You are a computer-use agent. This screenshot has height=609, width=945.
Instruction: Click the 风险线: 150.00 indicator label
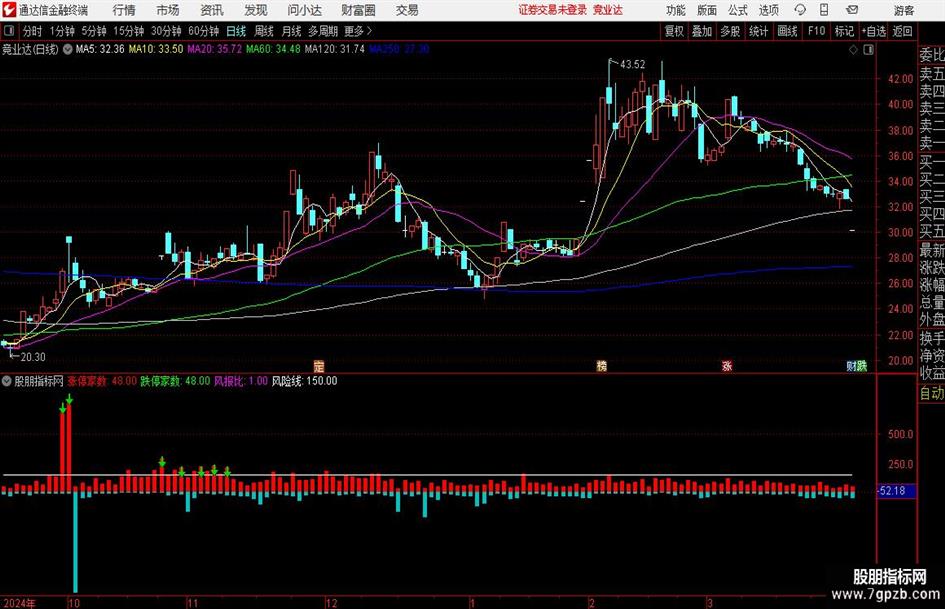click(304, 381)
